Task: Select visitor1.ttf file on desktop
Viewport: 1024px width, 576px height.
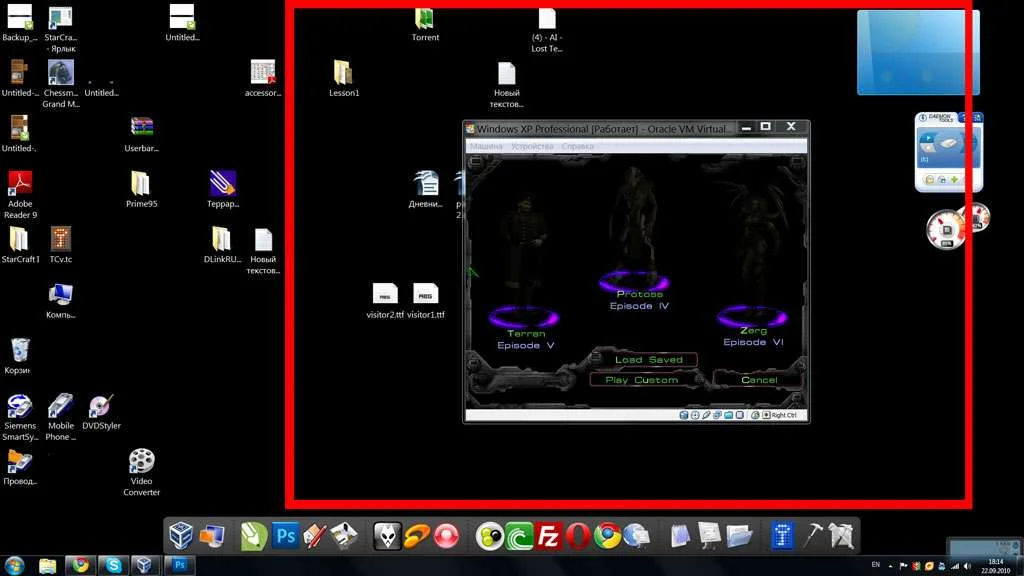Action: [426, 301]
